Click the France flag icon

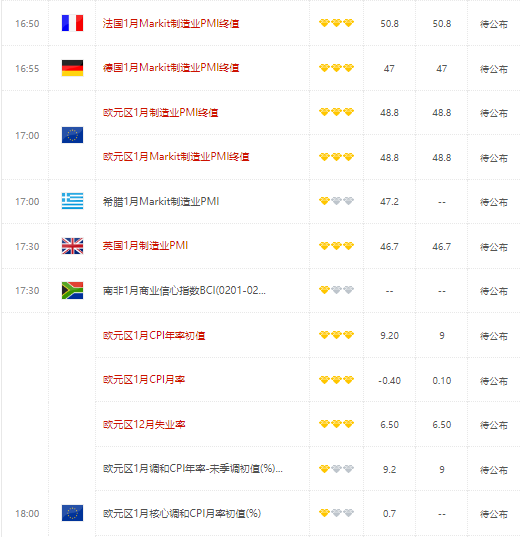coord(72,23)
